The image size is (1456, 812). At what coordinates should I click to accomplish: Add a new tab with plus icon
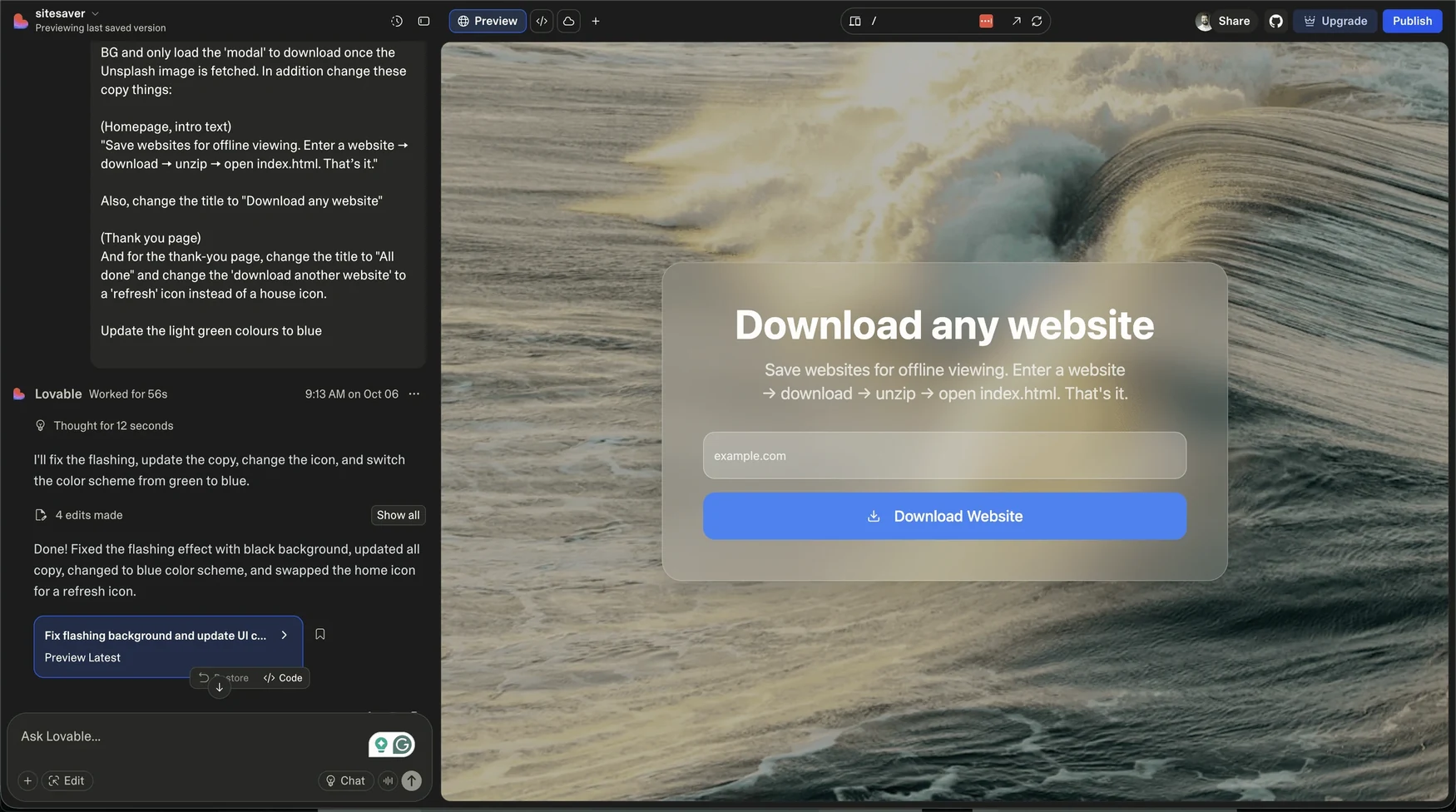coord(596,21)
